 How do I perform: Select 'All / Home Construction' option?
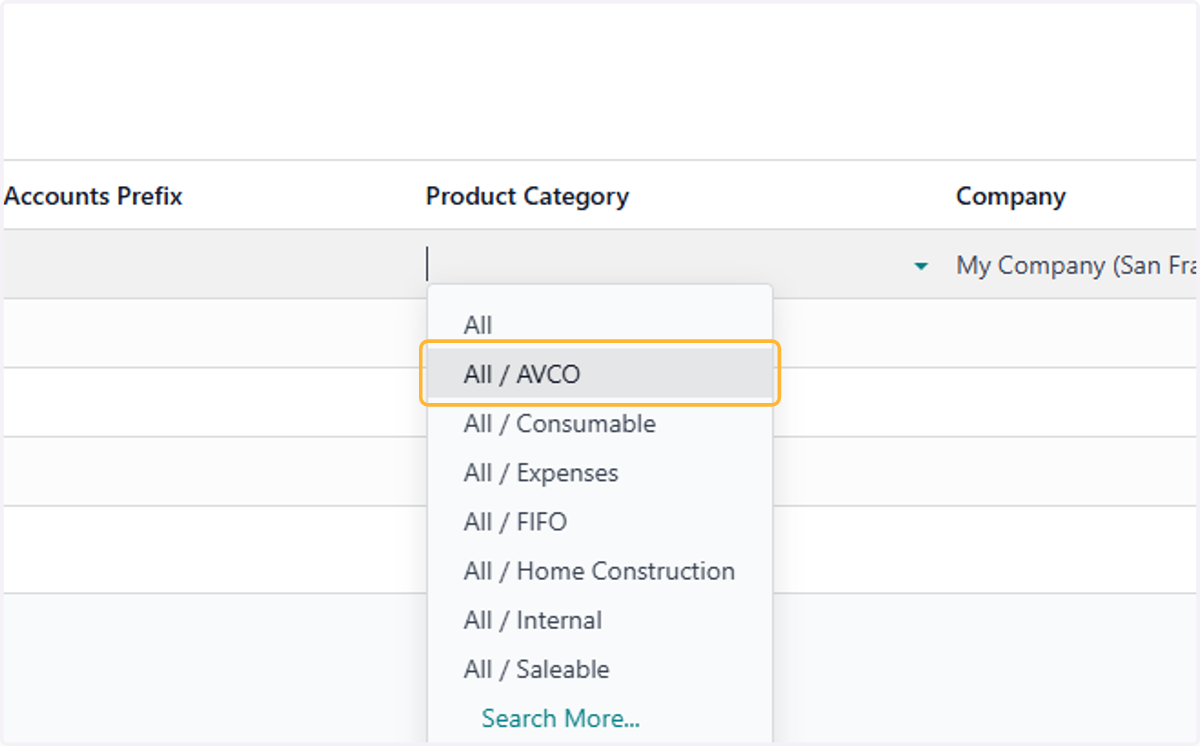pyautogui.click(x=600, y=570)
